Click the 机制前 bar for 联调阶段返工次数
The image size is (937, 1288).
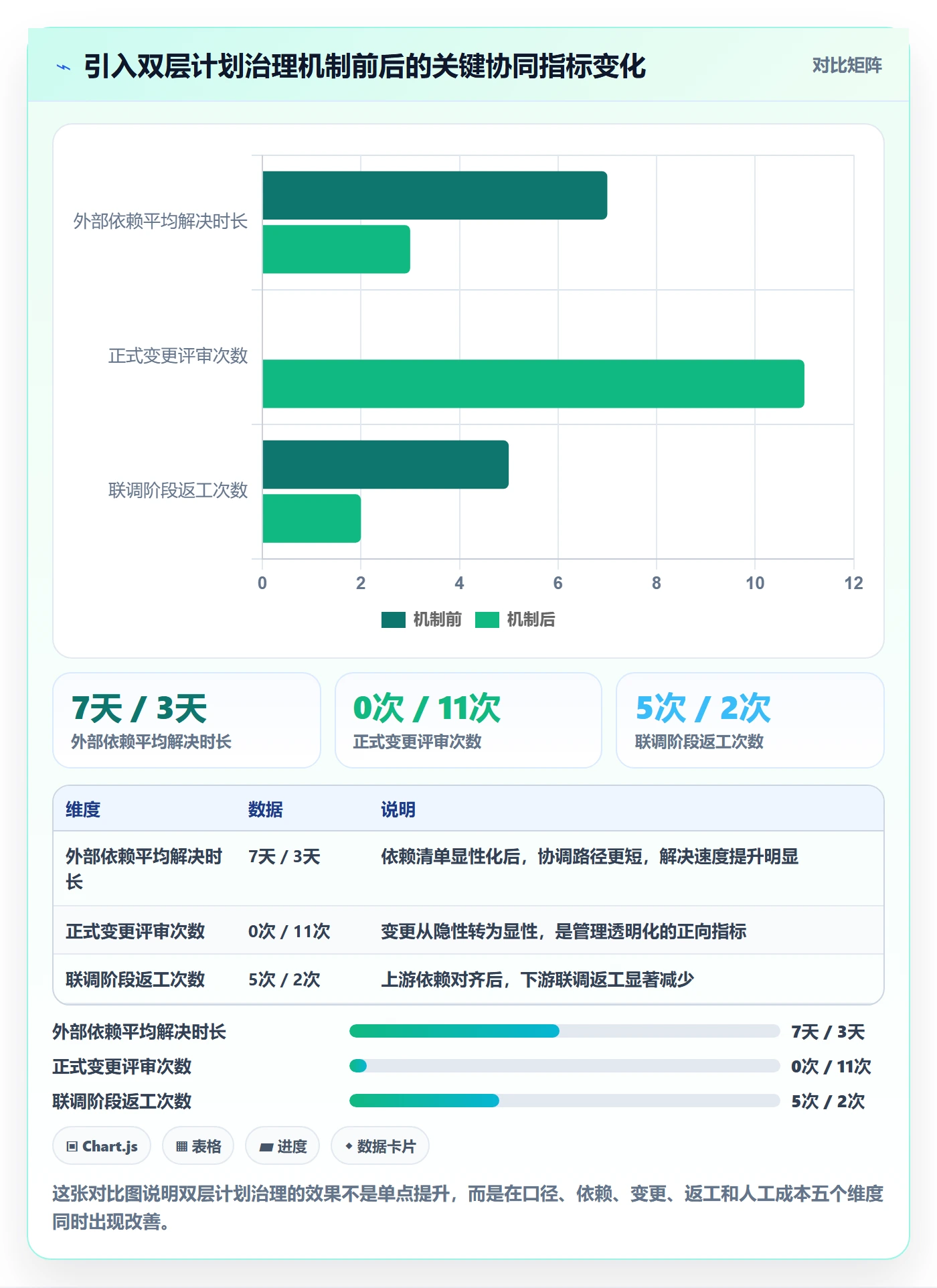386,465
